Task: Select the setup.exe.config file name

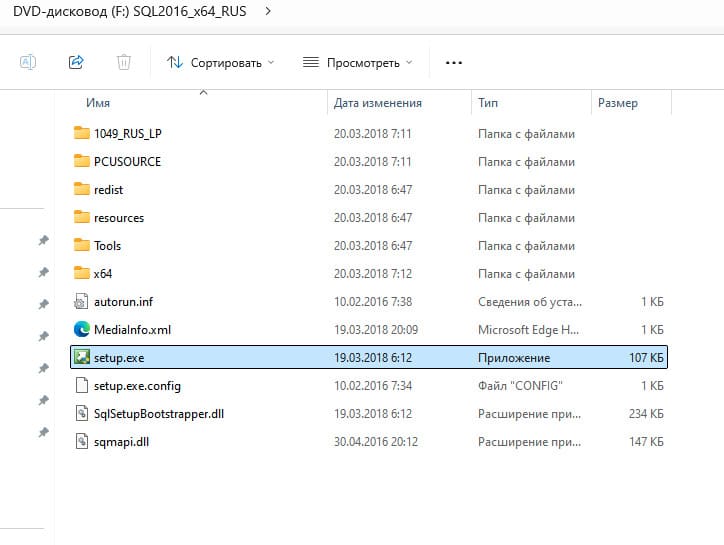Action: (137, 386)
